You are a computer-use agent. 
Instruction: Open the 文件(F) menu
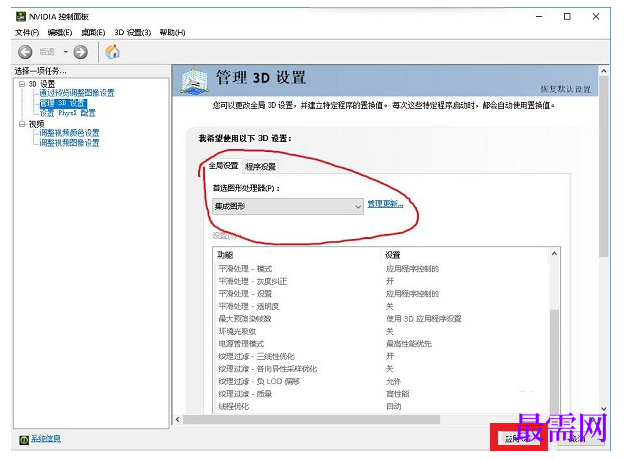coord(27,32)
